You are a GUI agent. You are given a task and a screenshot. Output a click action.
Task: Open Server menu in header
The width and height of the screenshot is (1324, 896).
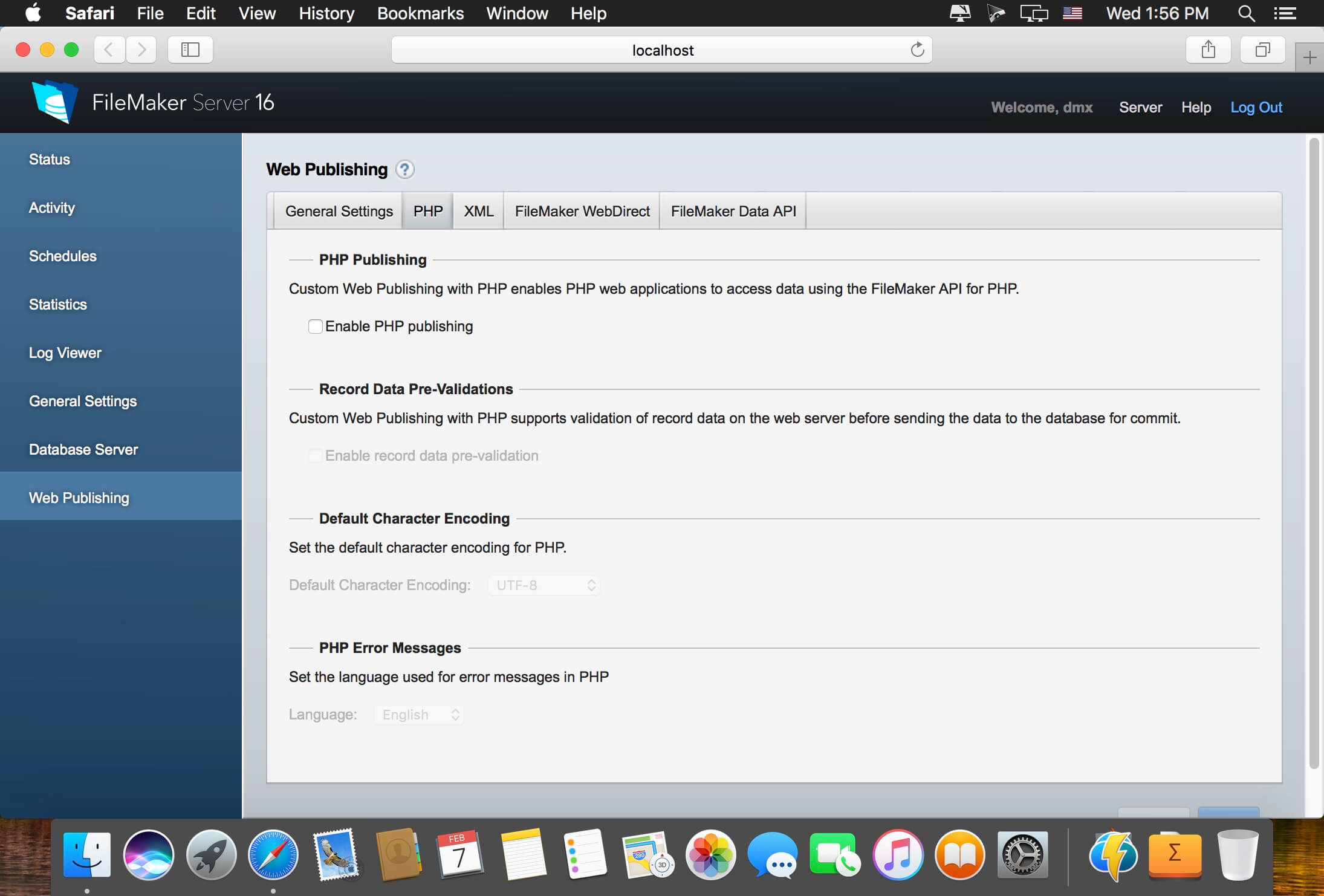coord(1140,108)
